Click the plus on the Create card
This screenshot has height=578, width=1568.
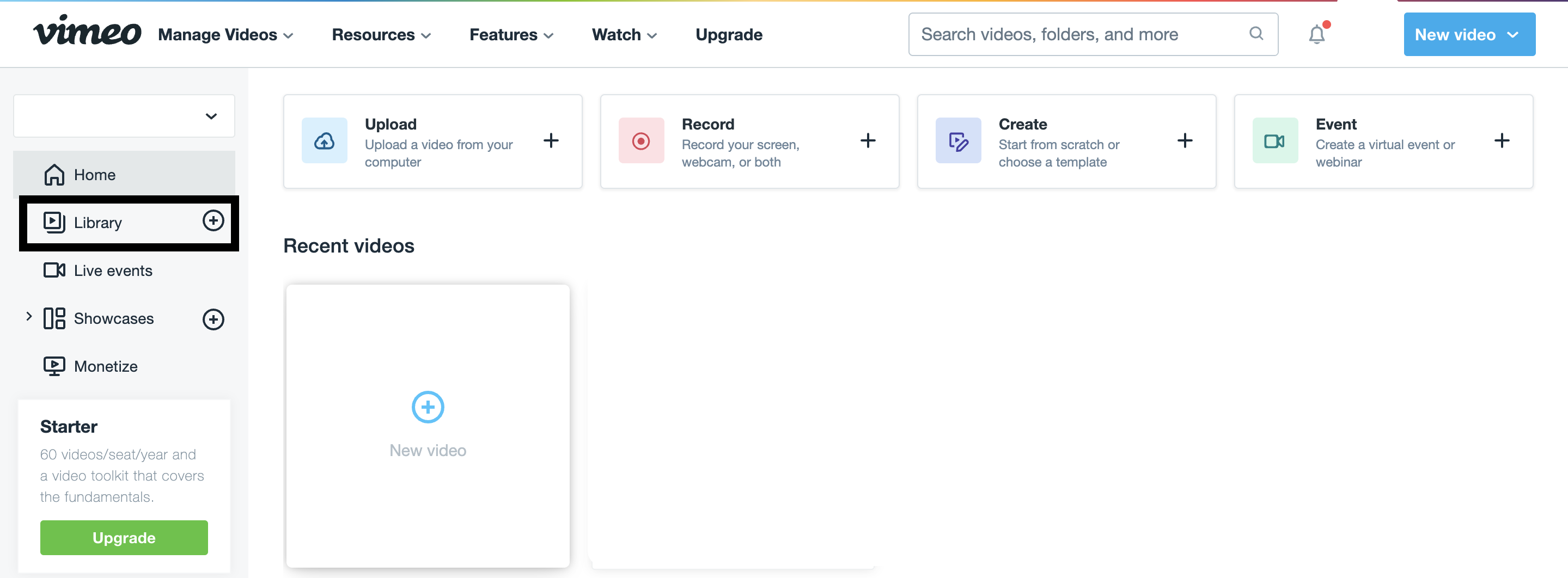pos(1185,140)
